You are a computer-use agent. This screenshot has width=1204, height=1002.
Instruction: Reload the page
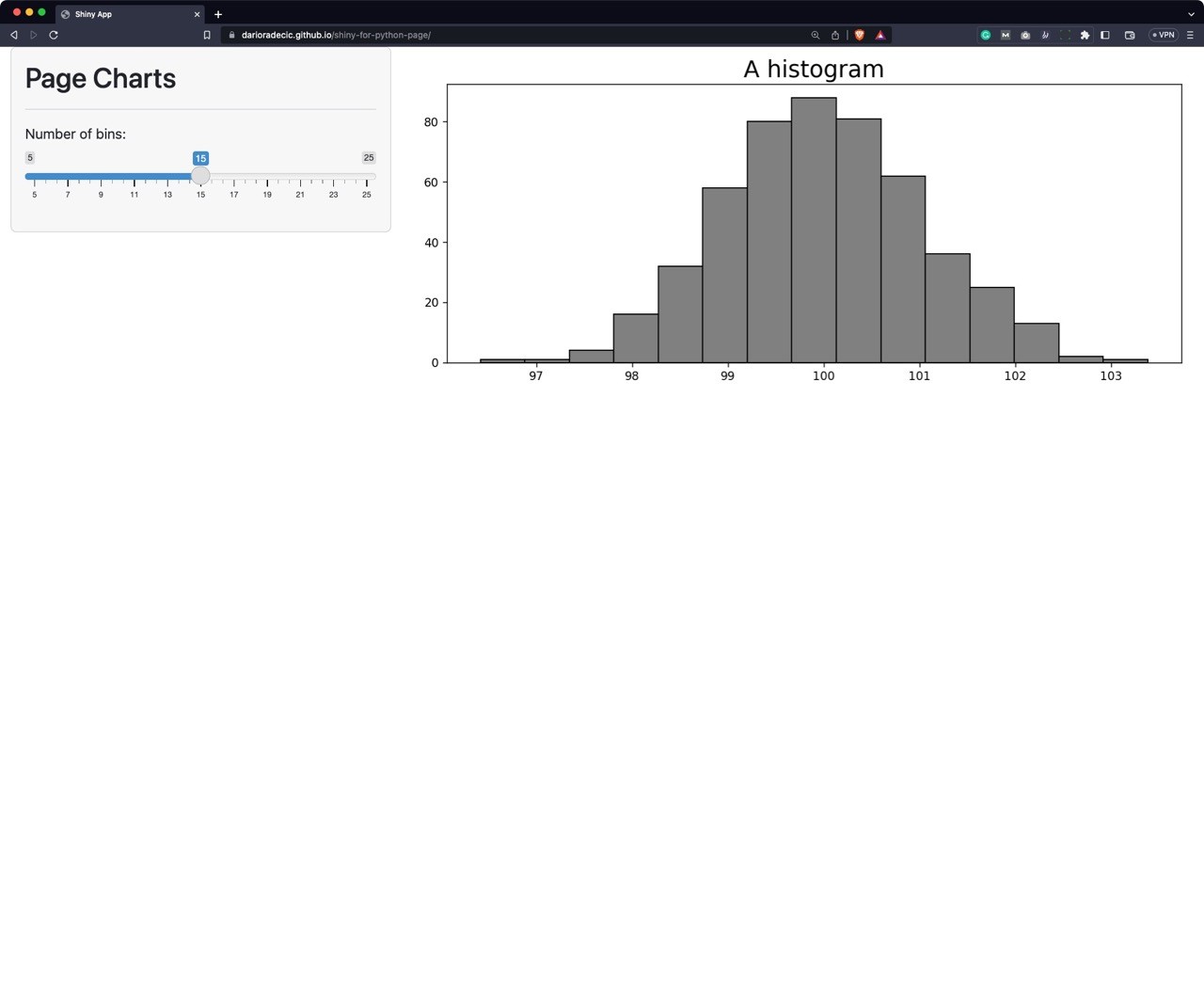[x=54, y=35]
